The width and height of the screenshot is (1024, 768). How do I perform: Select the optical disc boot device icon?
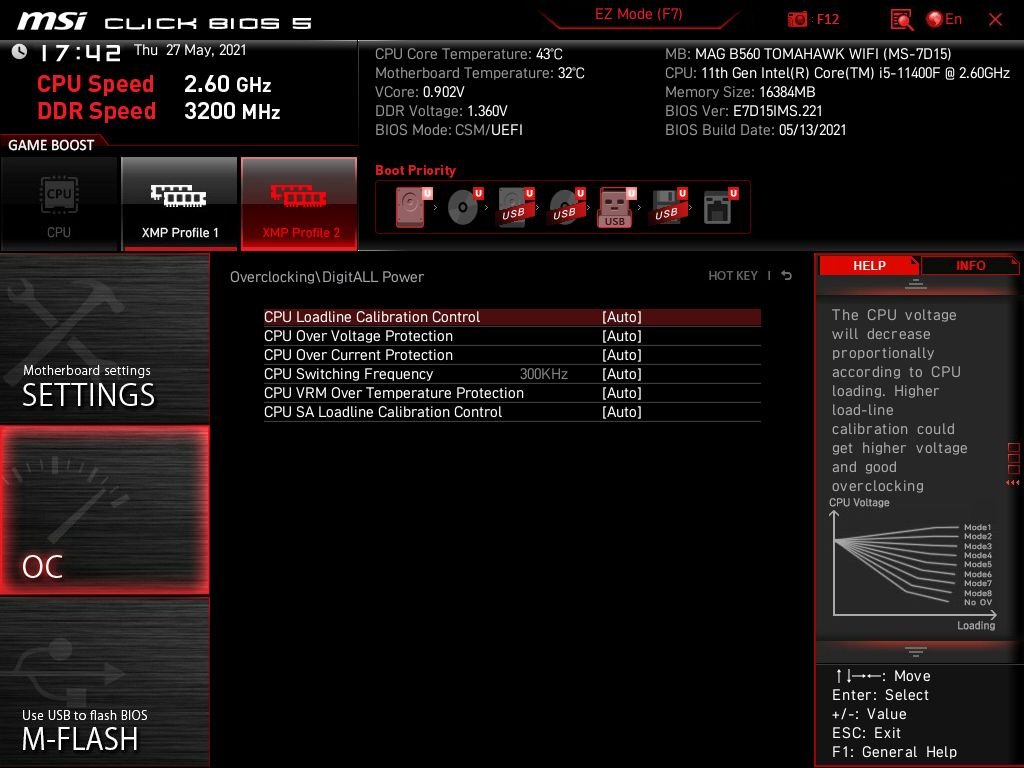point(465,208)
